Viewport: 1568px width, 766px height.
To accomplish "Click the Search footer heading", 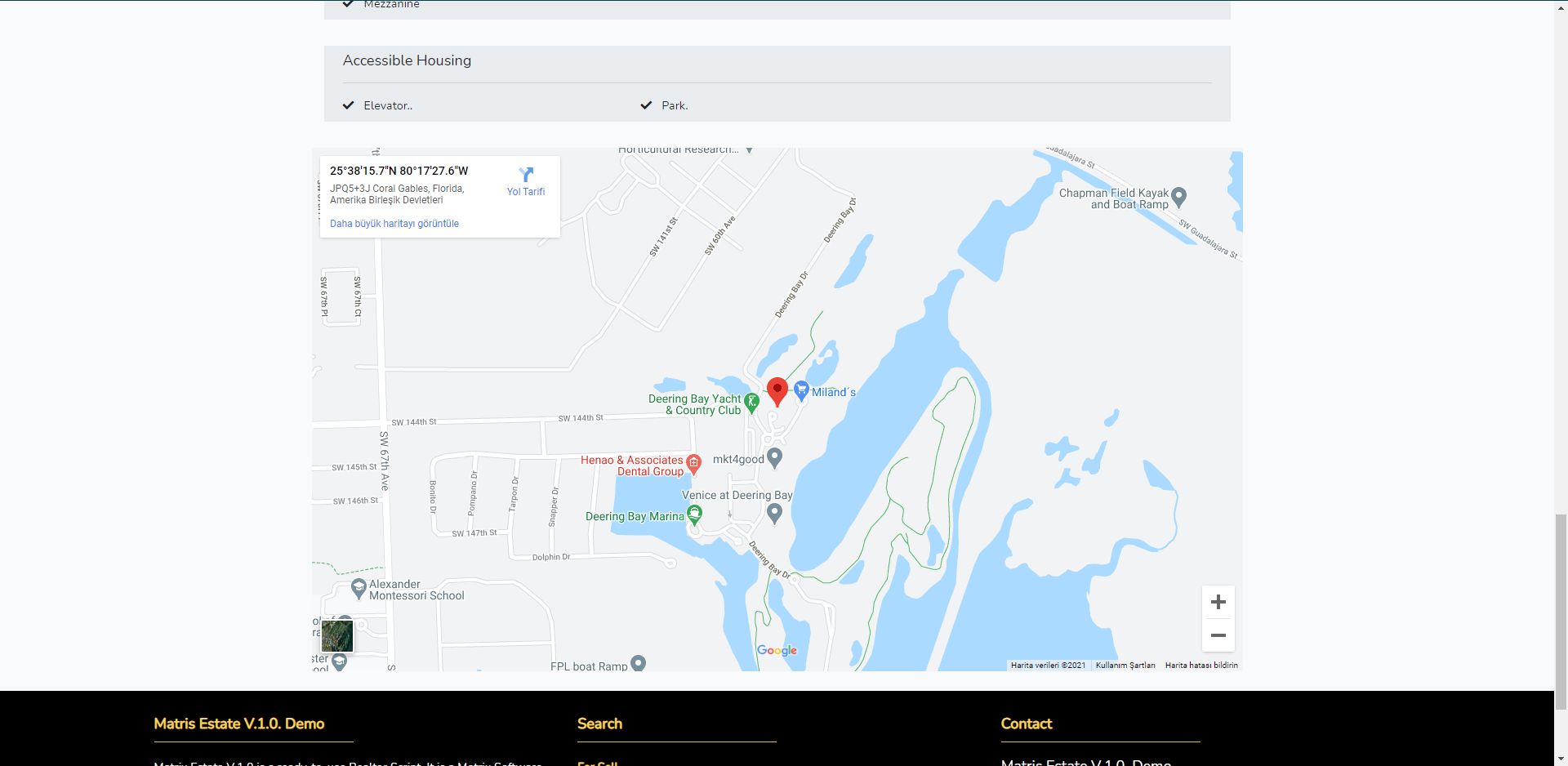I will pos(599,724).
